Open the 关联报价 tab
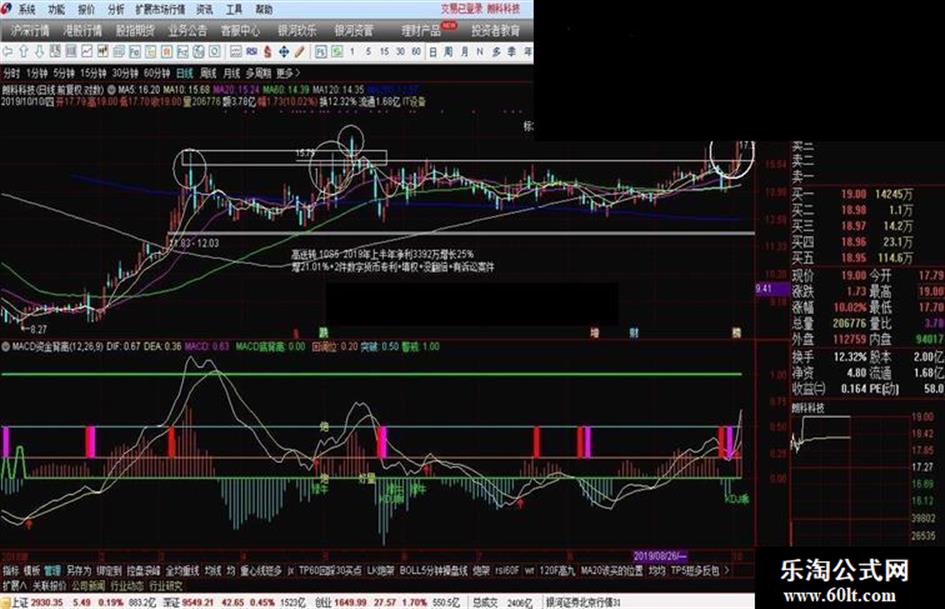This screenshot has height=609, width=945. 49,585
